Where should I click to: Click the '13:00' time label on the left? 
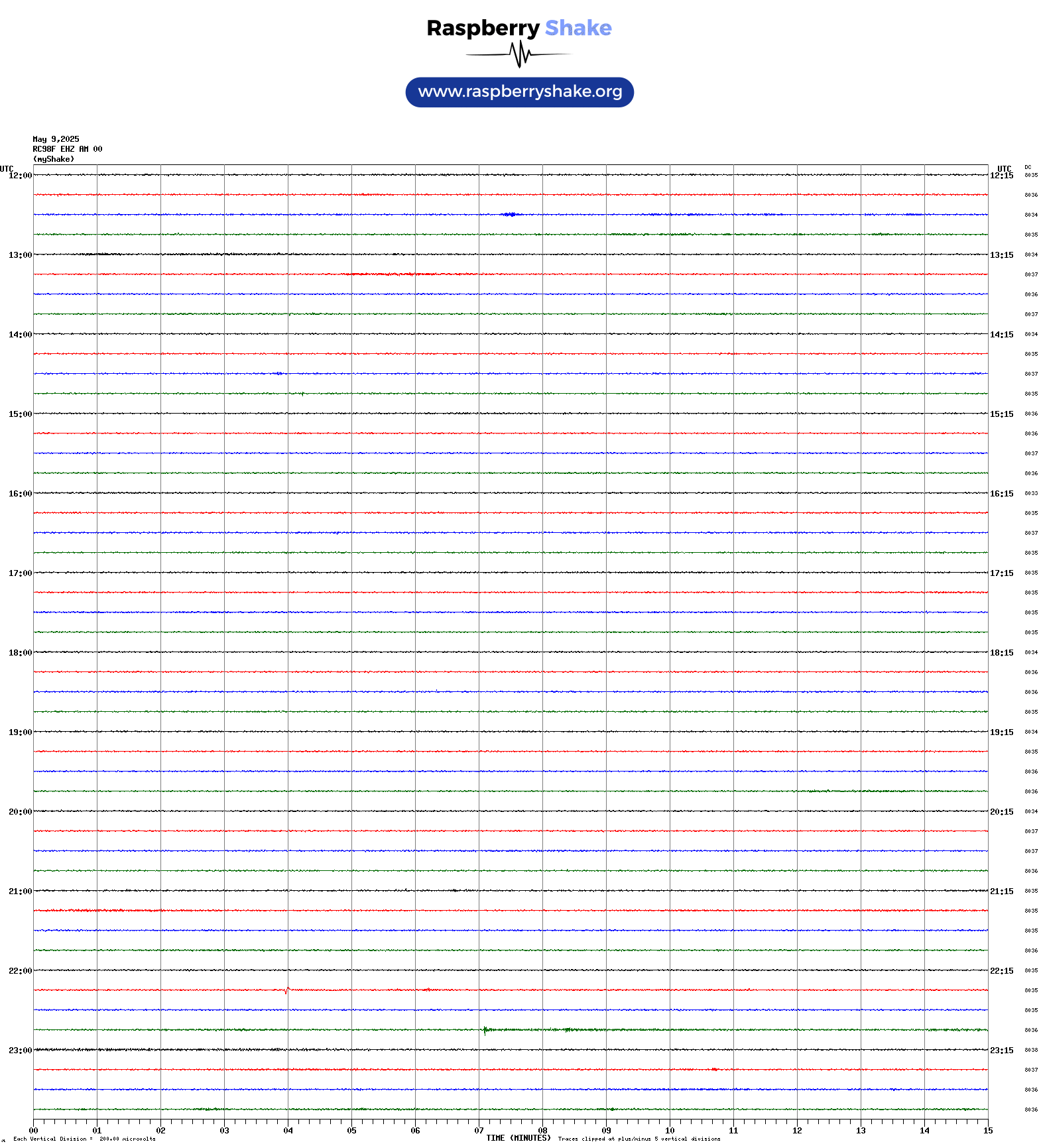pyautogui.click(x=20, y=255)
